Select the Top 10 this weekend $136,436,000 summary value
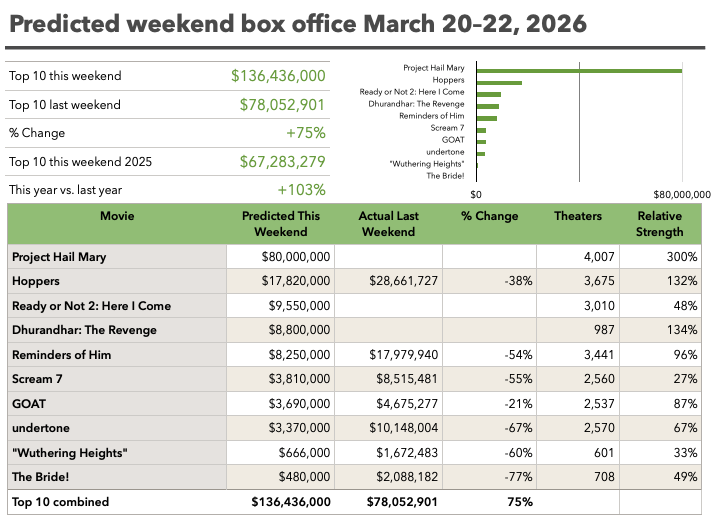Screen dimensions: 720x520 pos(277,76)
